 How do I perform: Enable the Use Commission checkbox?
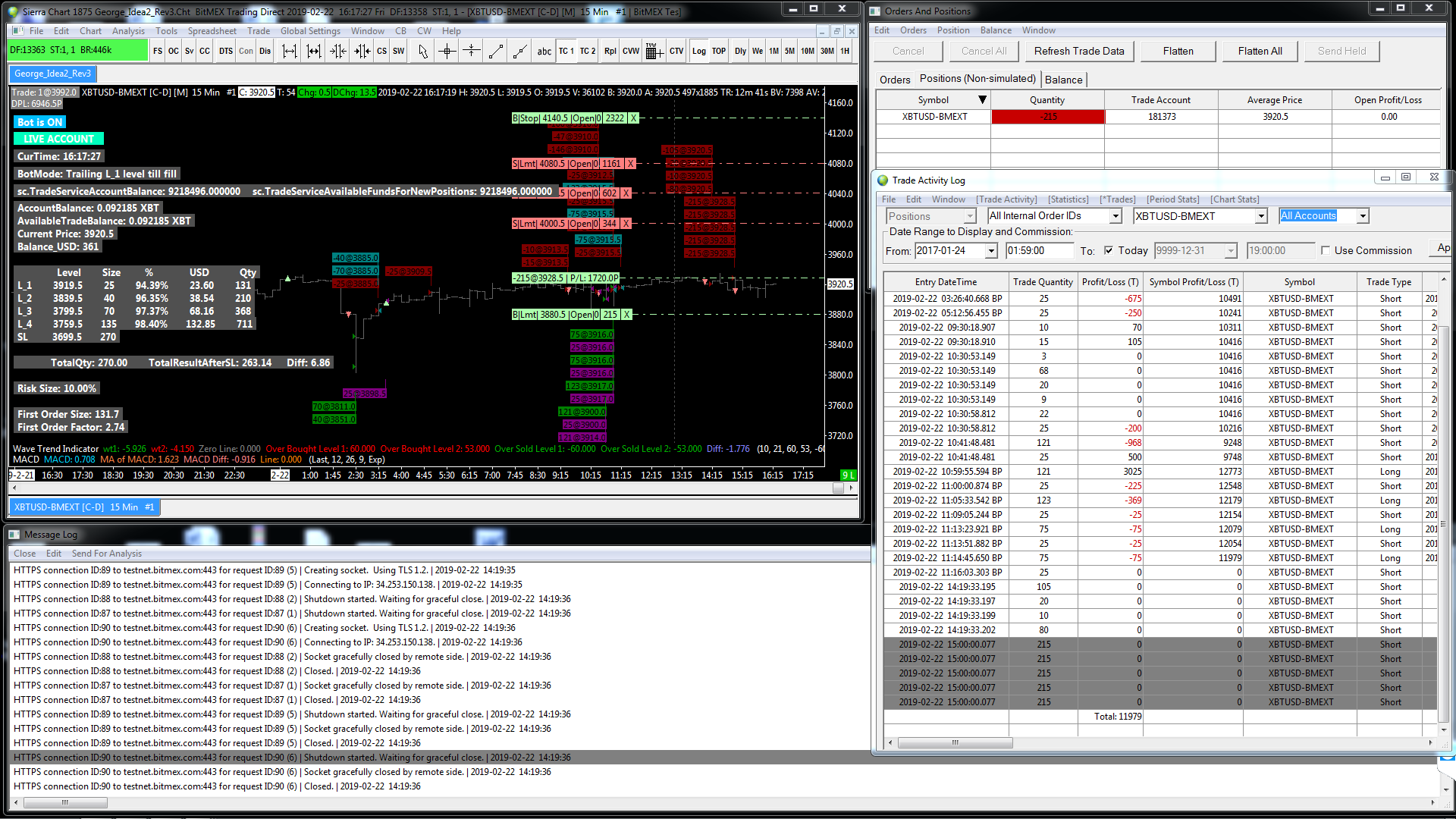tap(1326, 250)
